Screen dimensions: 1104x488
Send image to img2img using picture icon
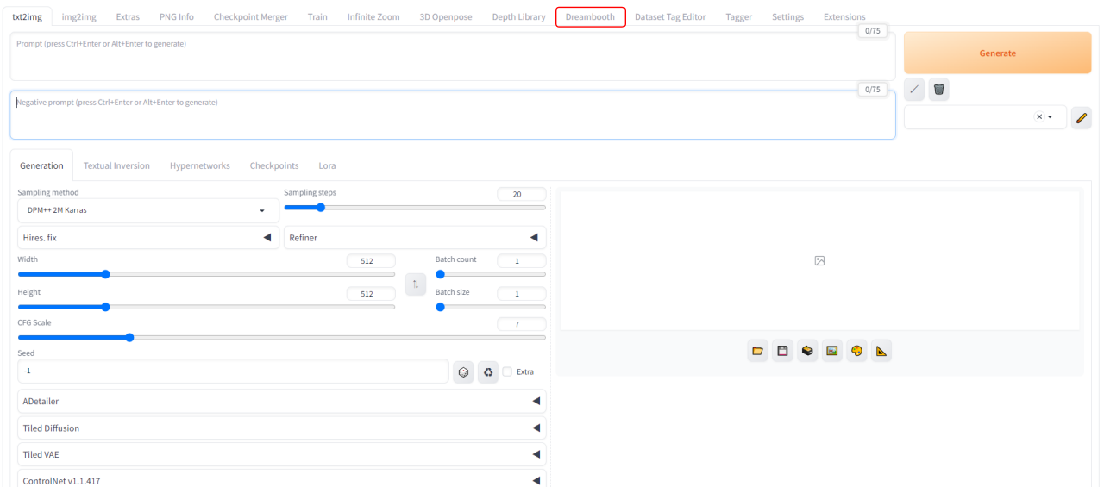[832, 351]
